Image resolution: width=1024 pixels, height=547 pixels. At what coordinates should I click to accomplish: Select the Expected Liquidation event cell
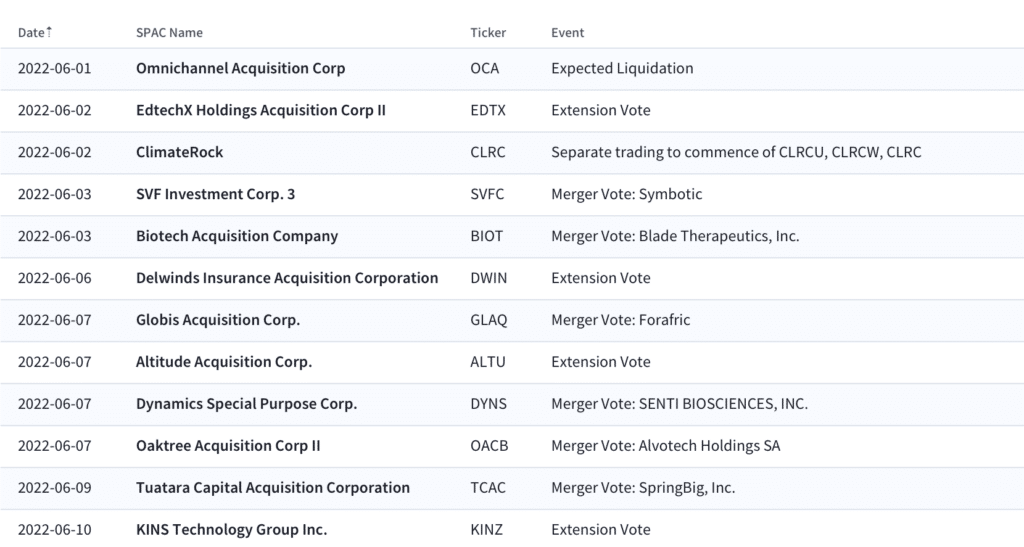(x=622, y=69)
